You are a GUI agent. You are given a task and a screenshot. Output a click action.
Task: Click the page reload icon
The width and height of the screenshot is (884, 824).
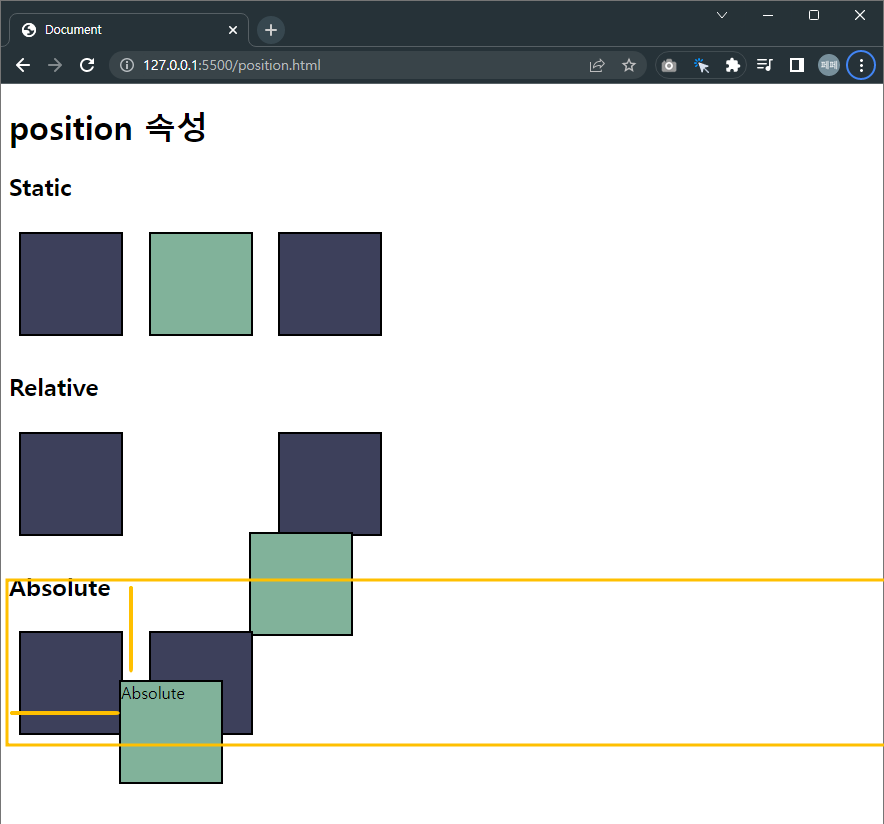coord(87,64)
